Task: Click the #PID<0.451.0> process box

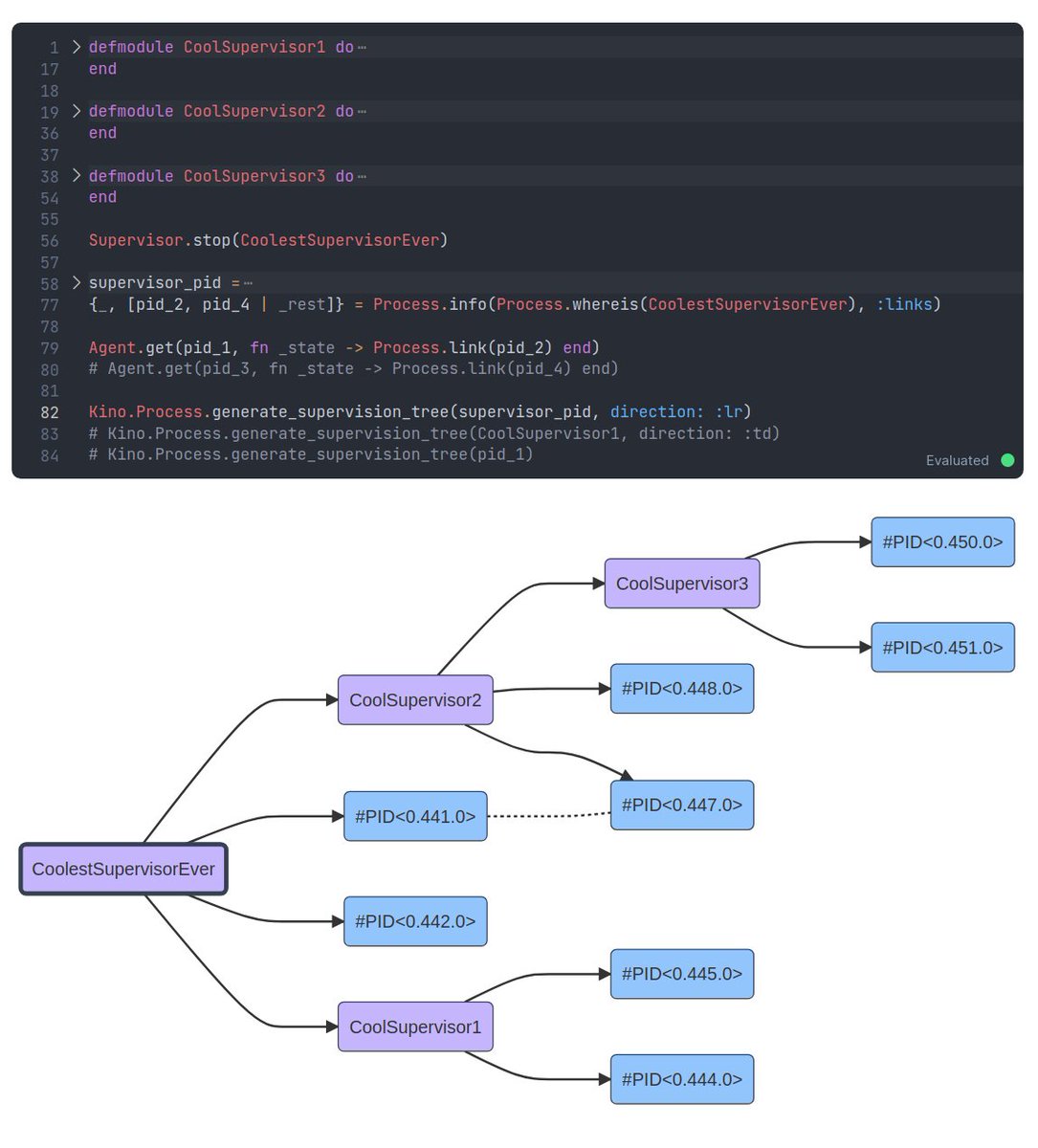Action: [x=942, y=647]
